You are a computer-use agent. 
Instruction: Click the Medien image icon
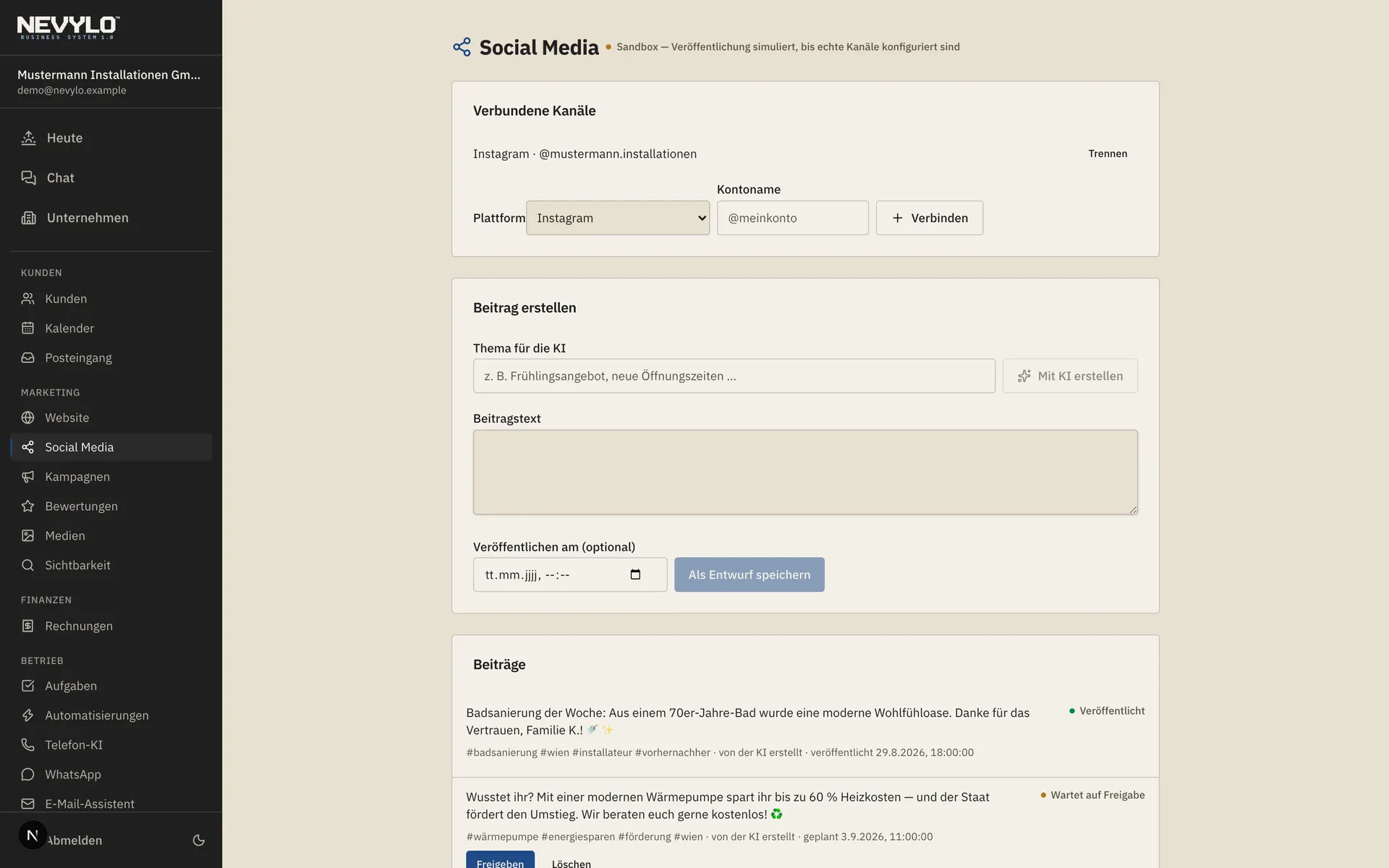click(27, 536)
